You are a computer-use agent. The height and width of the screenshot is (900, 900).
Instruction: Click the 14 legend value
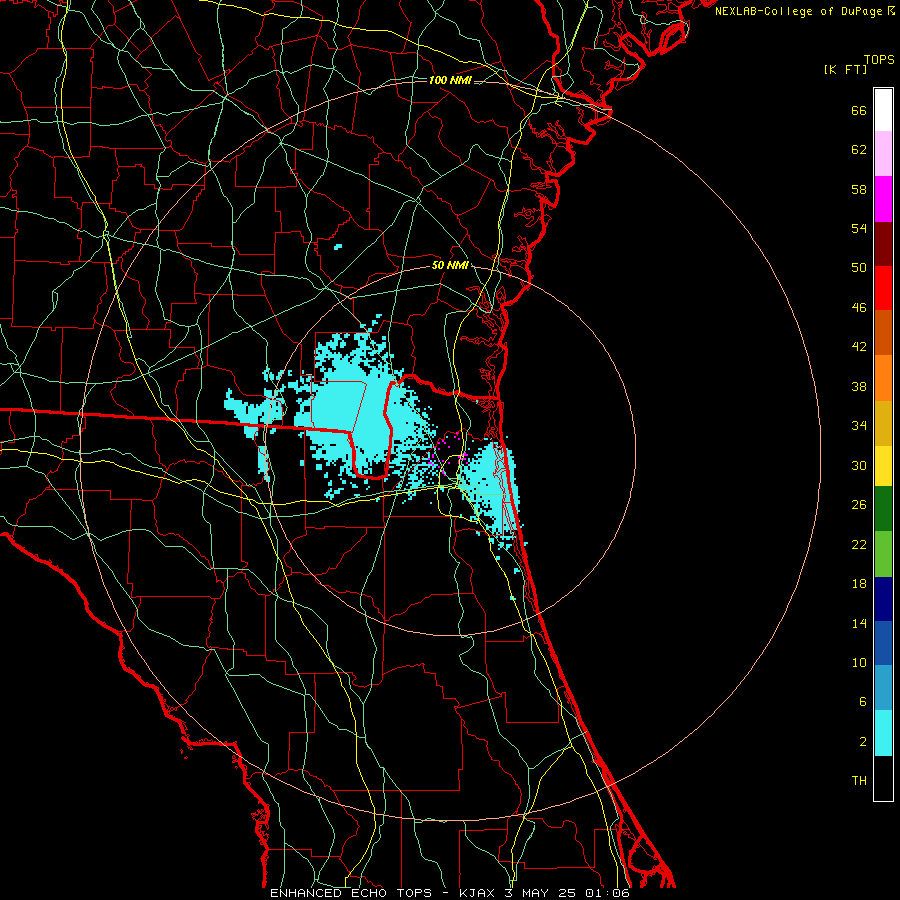[x=859, y=623]
